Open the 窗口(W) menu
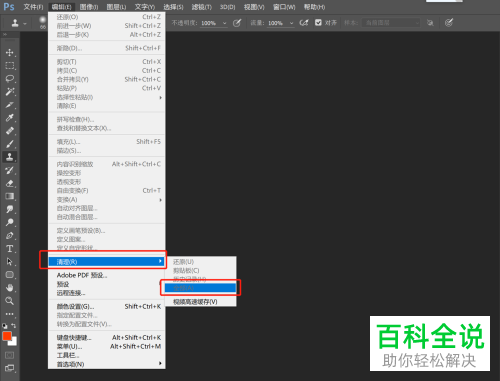Screen dimensions: 500x381 tap(284, 7)
